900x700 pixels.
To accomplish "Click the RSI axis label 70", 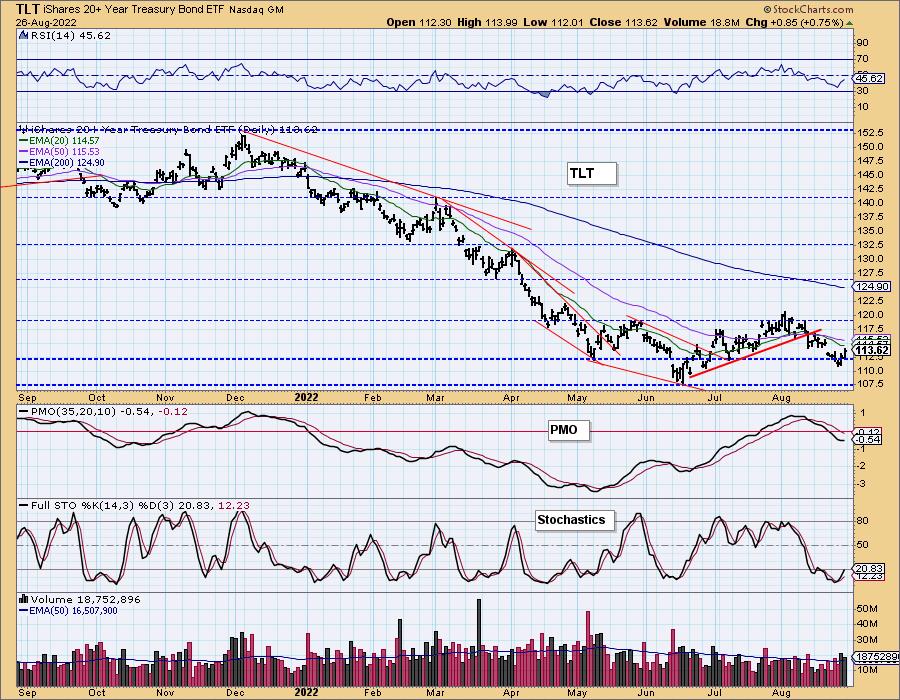I will click(x=862, y=59).
